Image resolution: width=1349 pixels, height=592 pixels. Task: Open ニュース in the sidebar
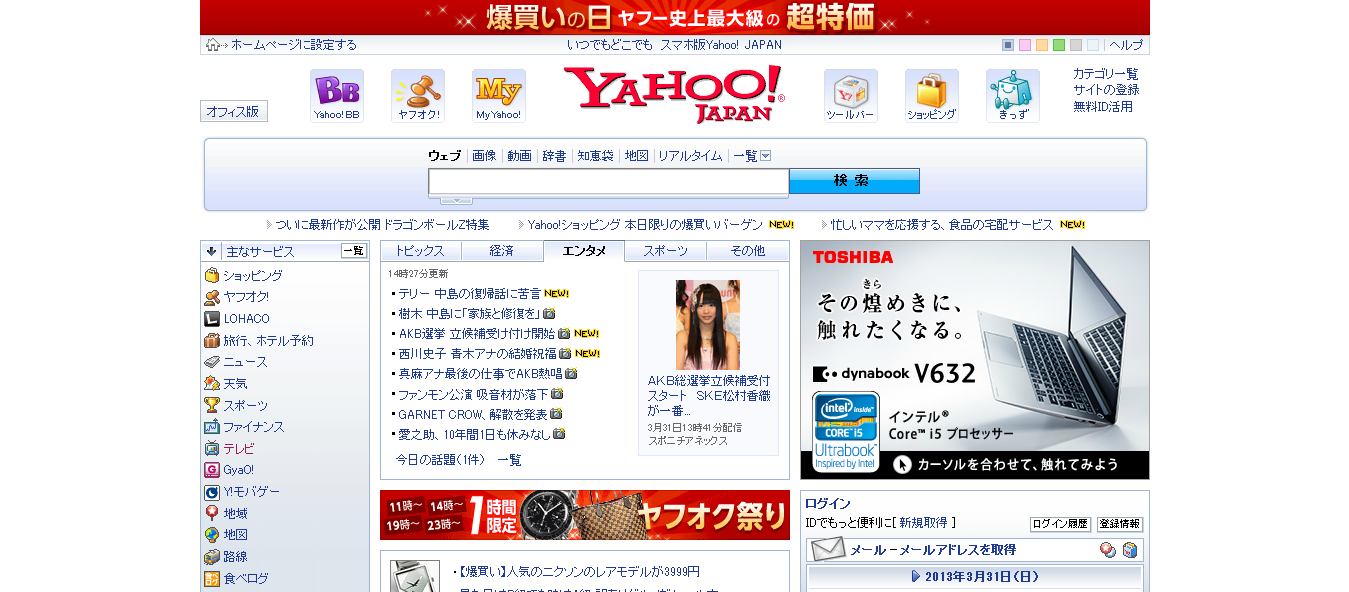245,362
